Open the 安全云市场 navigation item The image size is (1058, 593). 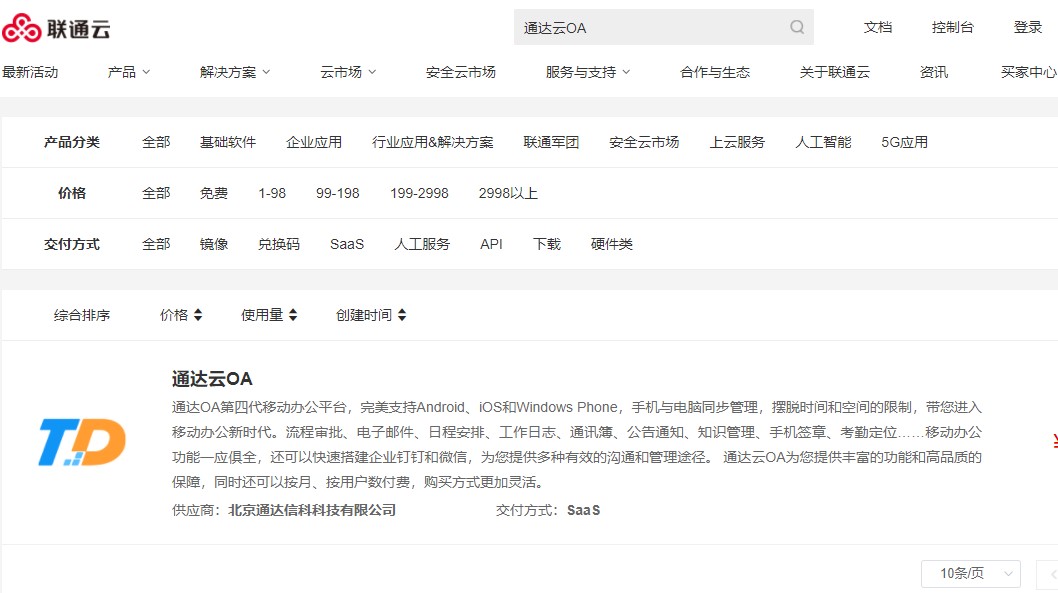[x=461, y=72]
